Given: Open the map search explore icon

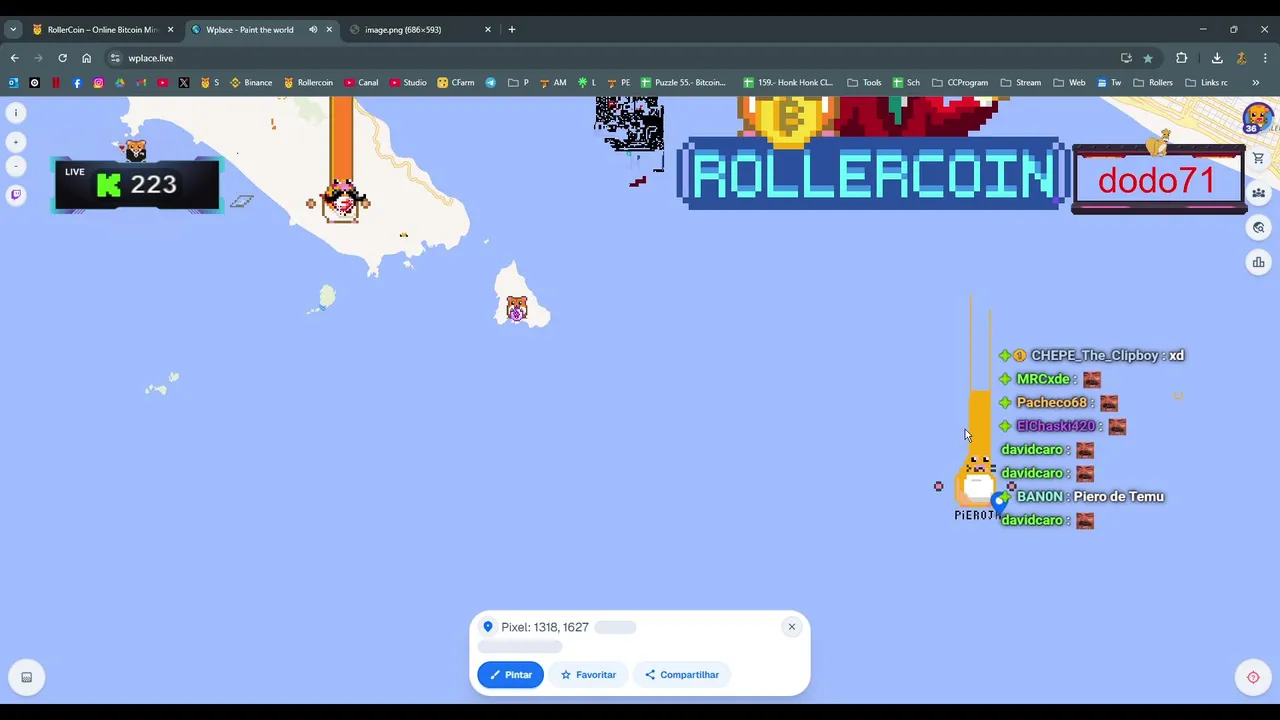Looking at the screenshot, I should click(x=1258, y=228).
